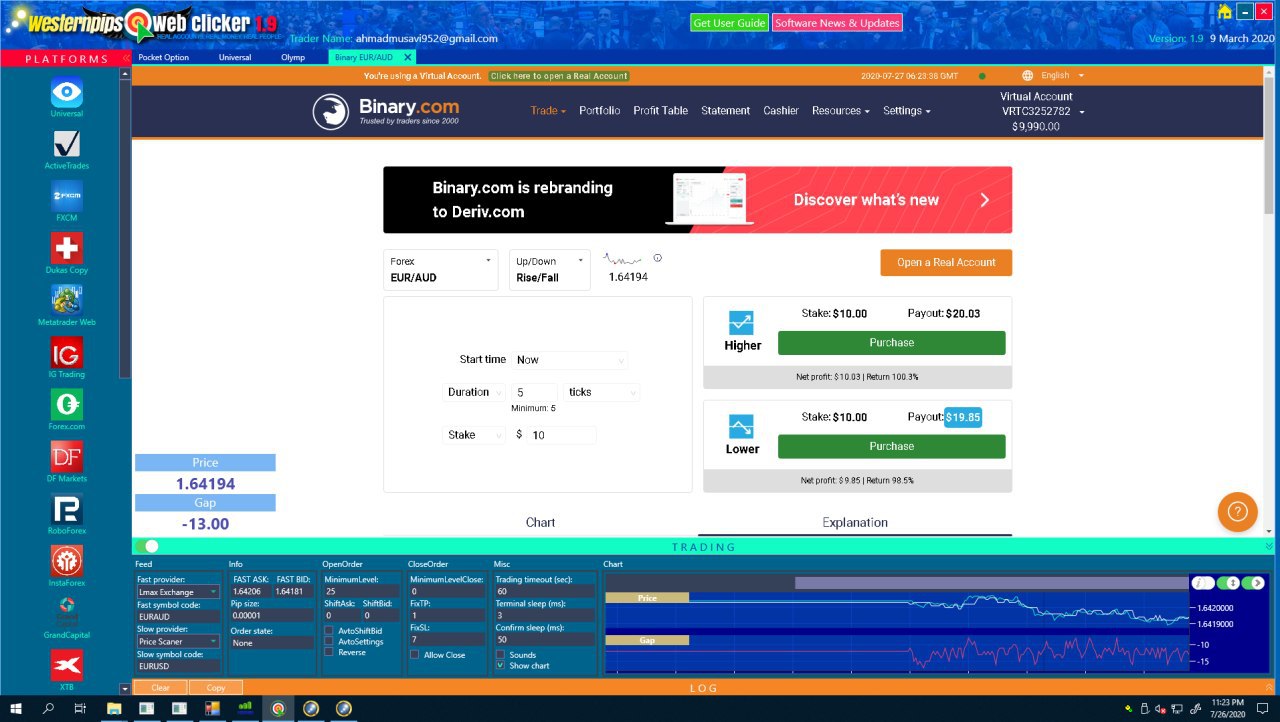Image resolution: width=1280 pixels, height=722 pixels.
Task: Enable the AvtoShiftBid checkbox
Action: [x=329, y=631]
